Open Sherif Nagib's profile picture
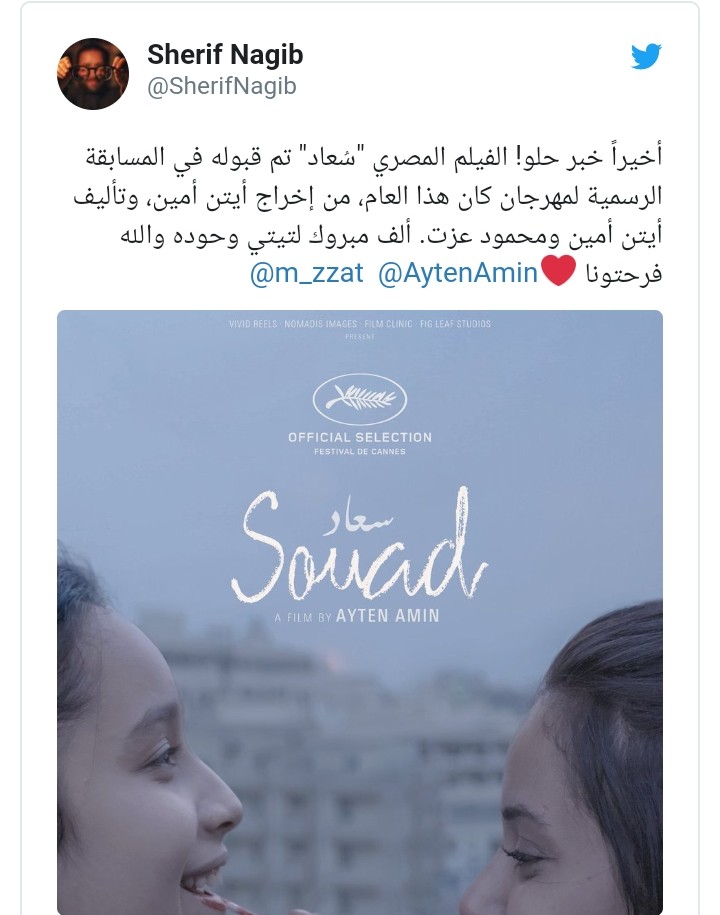 (93, 74)
